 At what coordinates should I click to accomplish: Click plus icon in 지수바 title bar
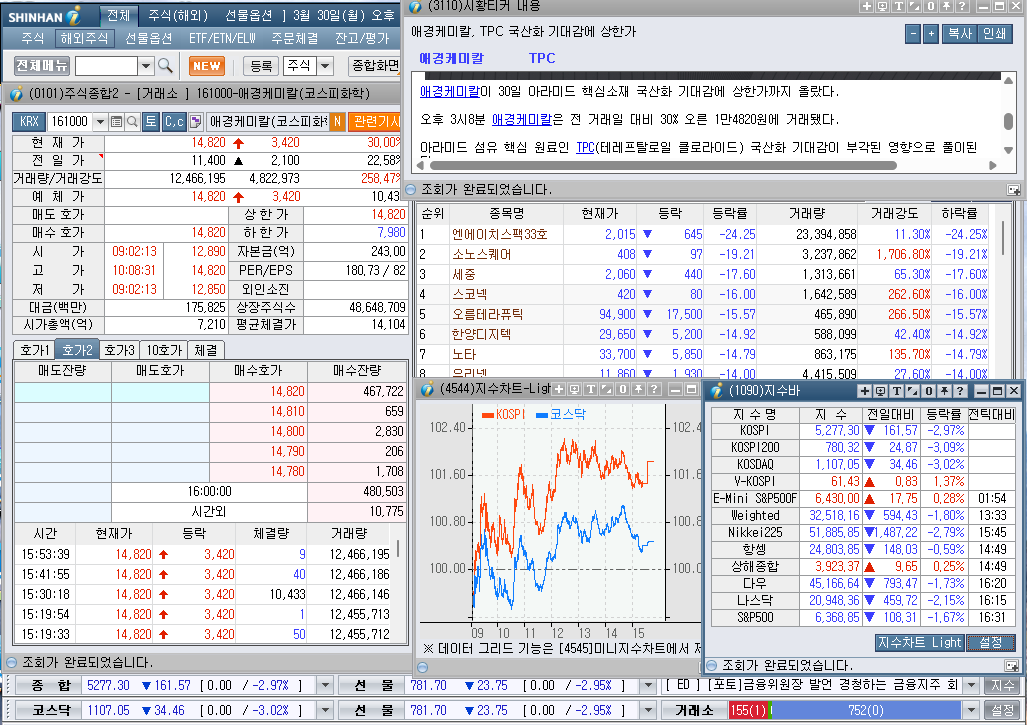[865, 391]
